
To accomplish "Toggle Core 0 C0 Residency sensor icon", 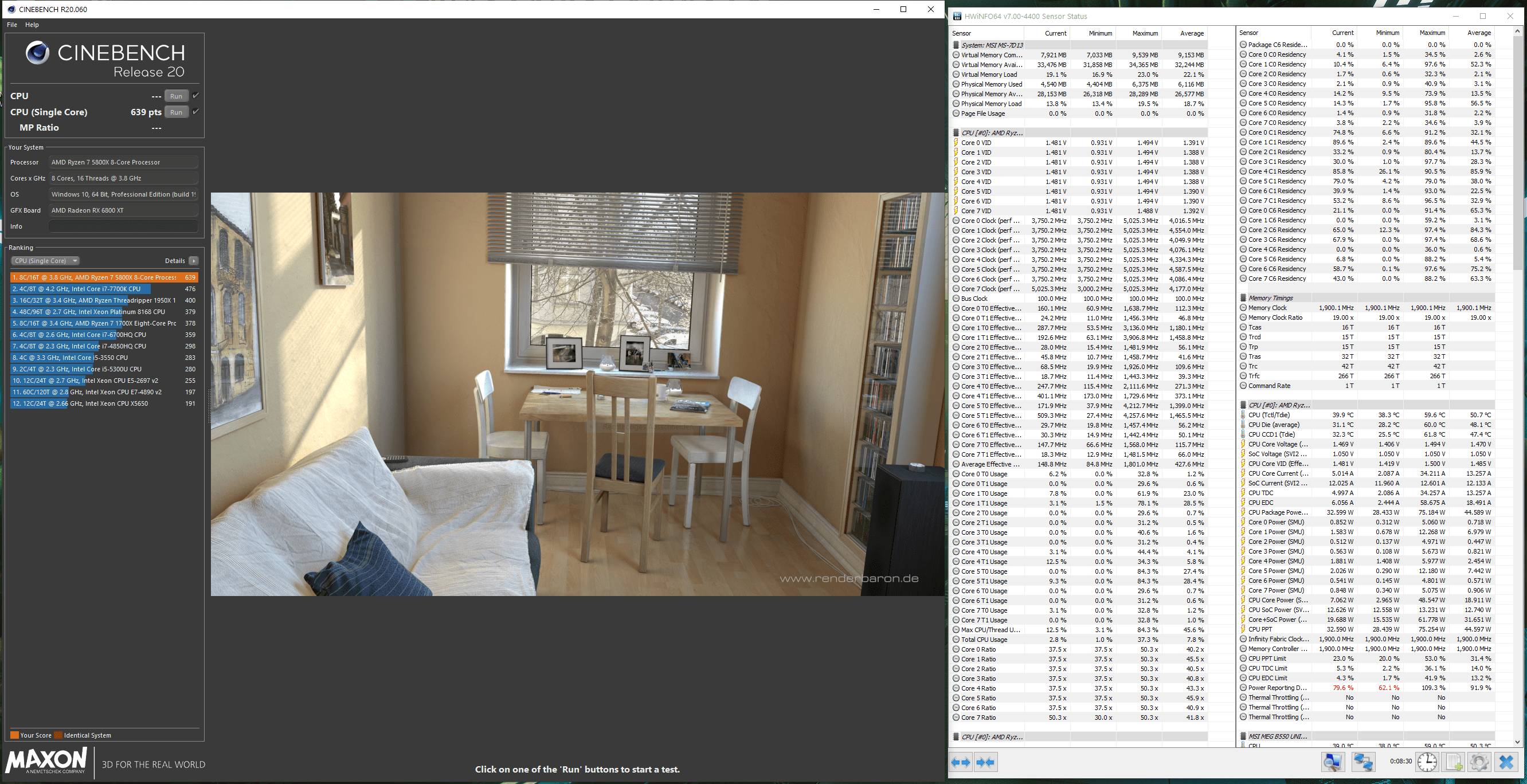I will point(1243,54).
